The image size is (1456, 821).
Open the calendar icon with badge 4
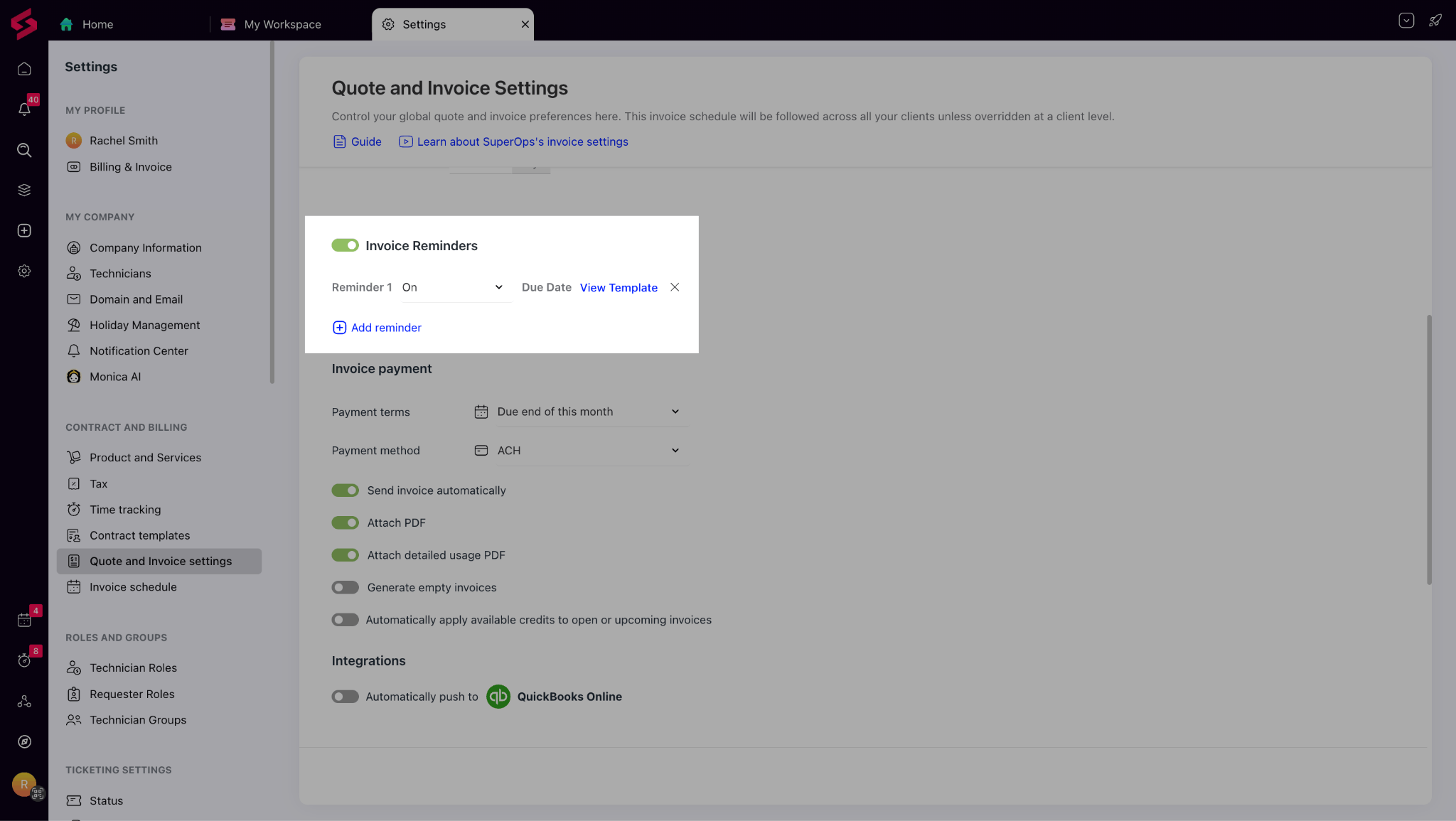click(24, 620)
